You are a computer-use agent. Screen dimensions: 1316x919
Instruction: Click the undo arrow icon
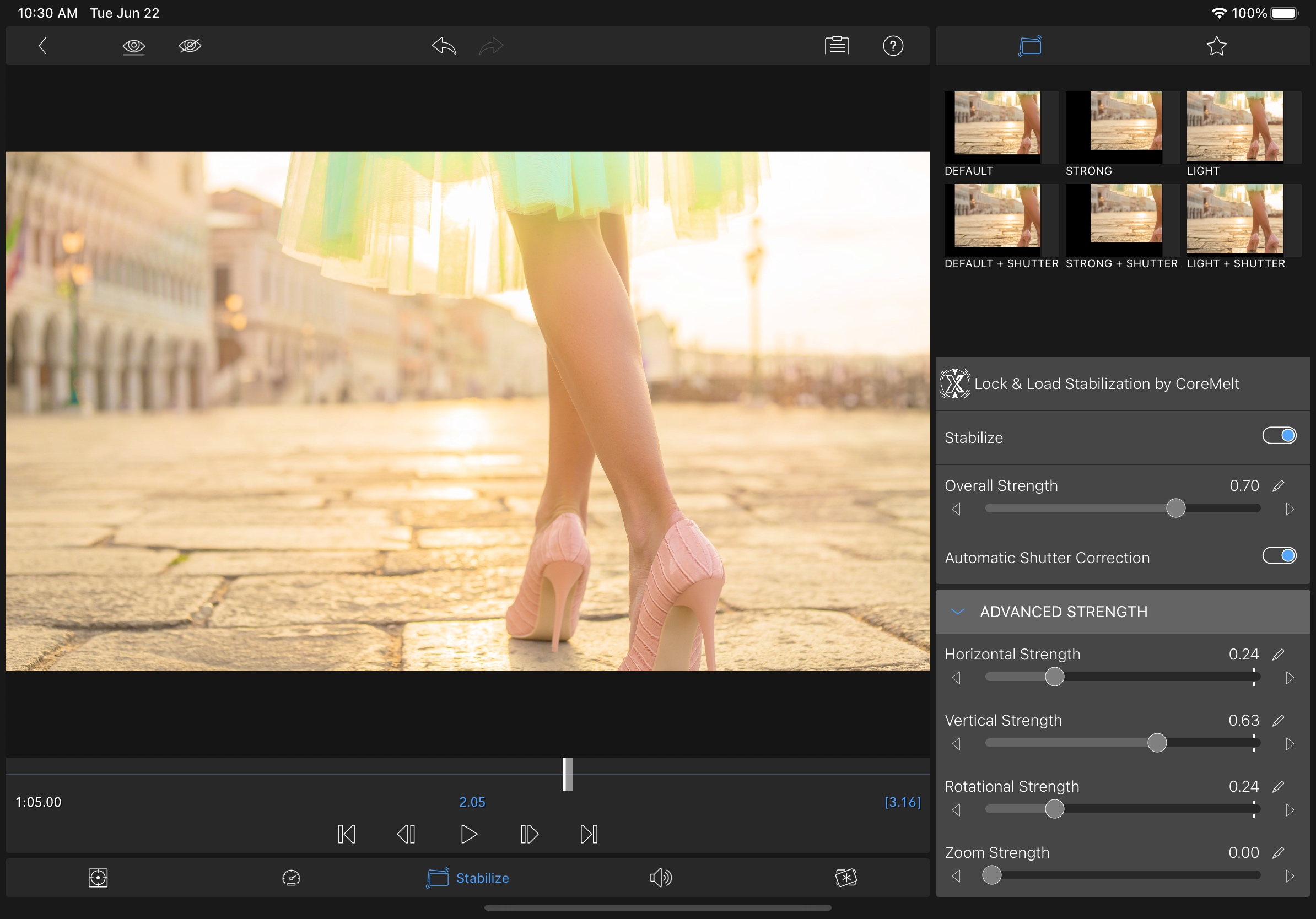click(x=444, y=46)
